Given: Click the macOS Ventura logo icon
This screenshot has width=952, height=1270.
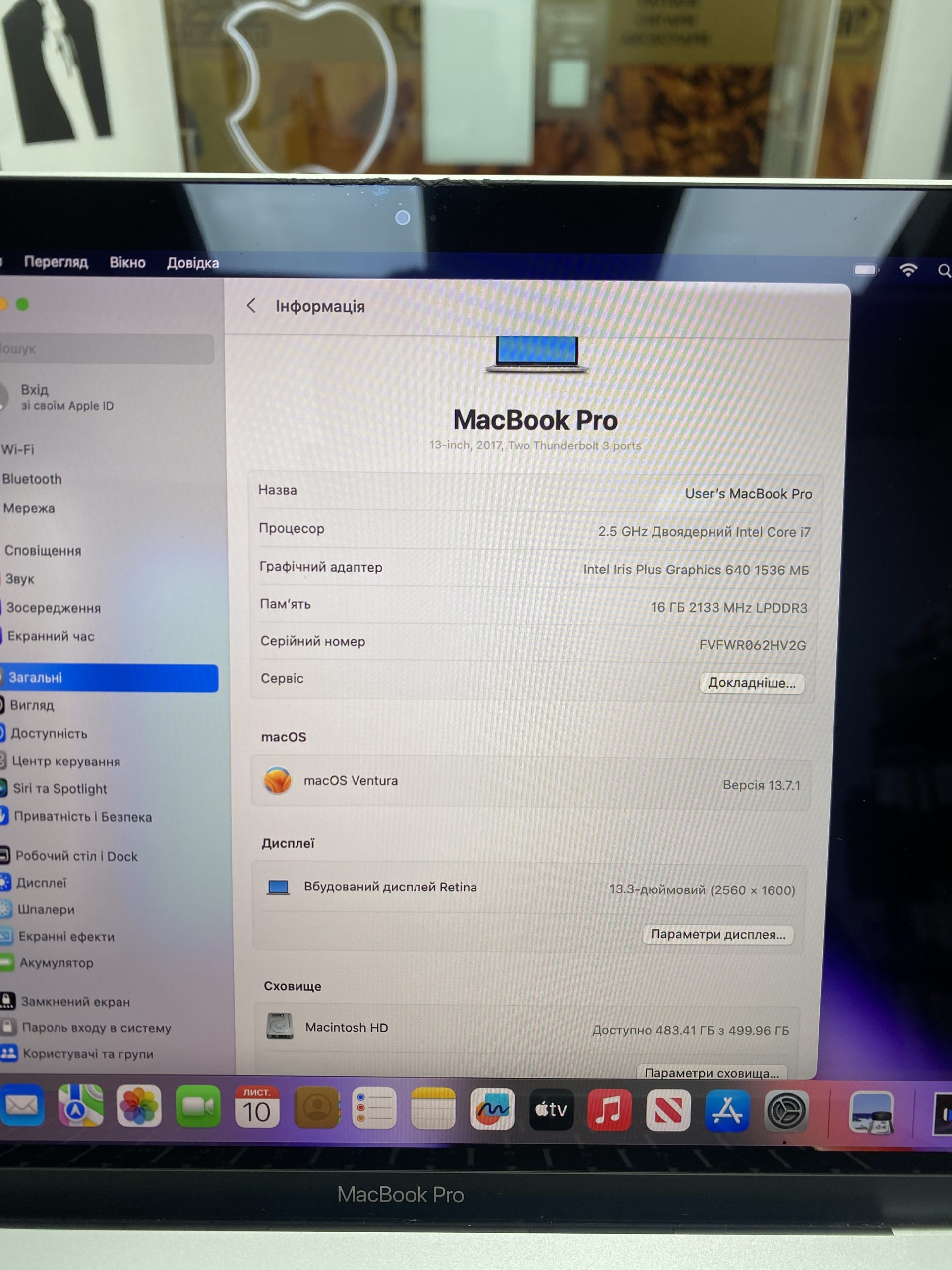Looking at the screenshot, I should (277, 780).
